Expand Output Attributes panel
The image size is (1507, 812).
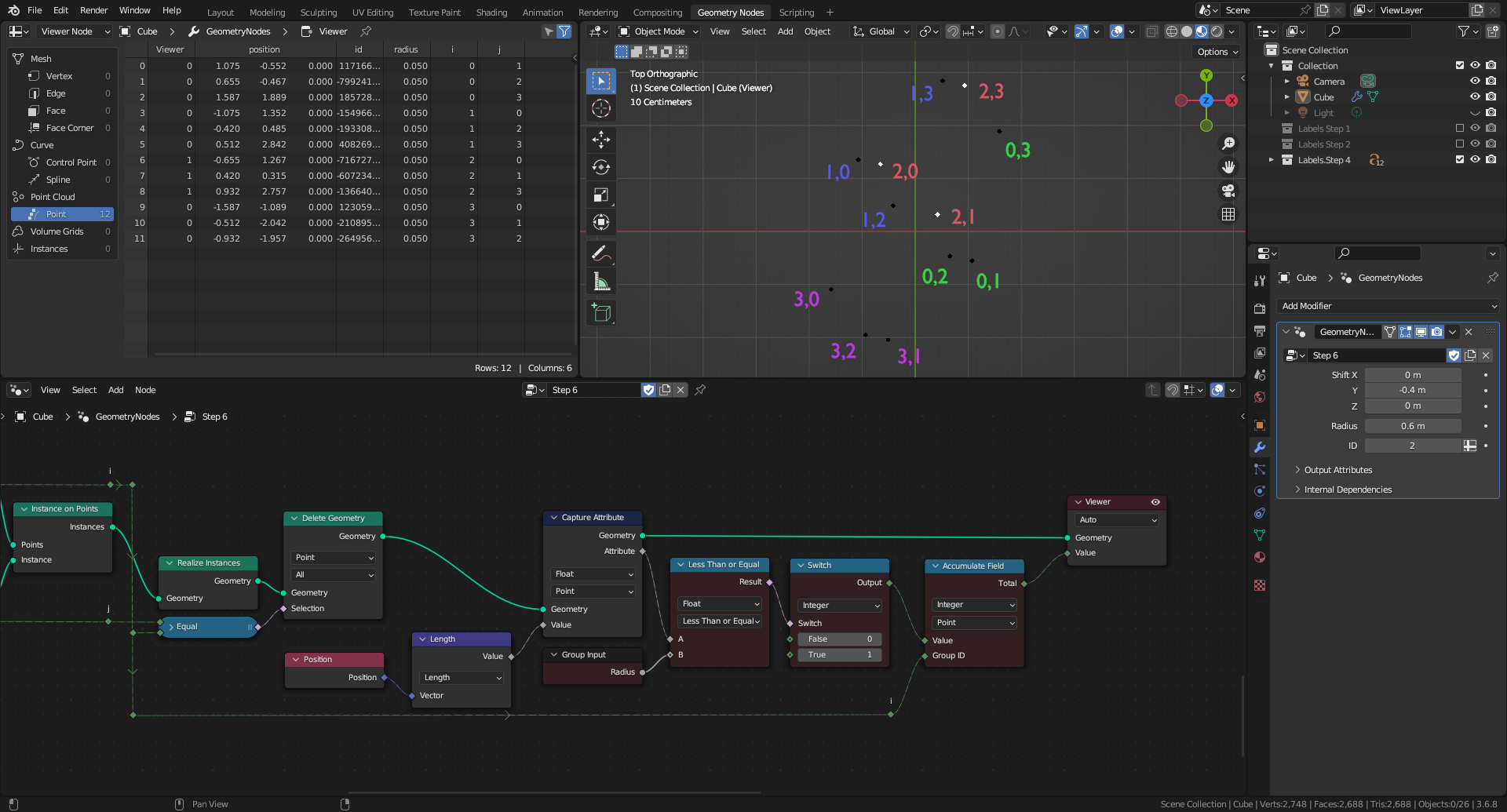1337,470
